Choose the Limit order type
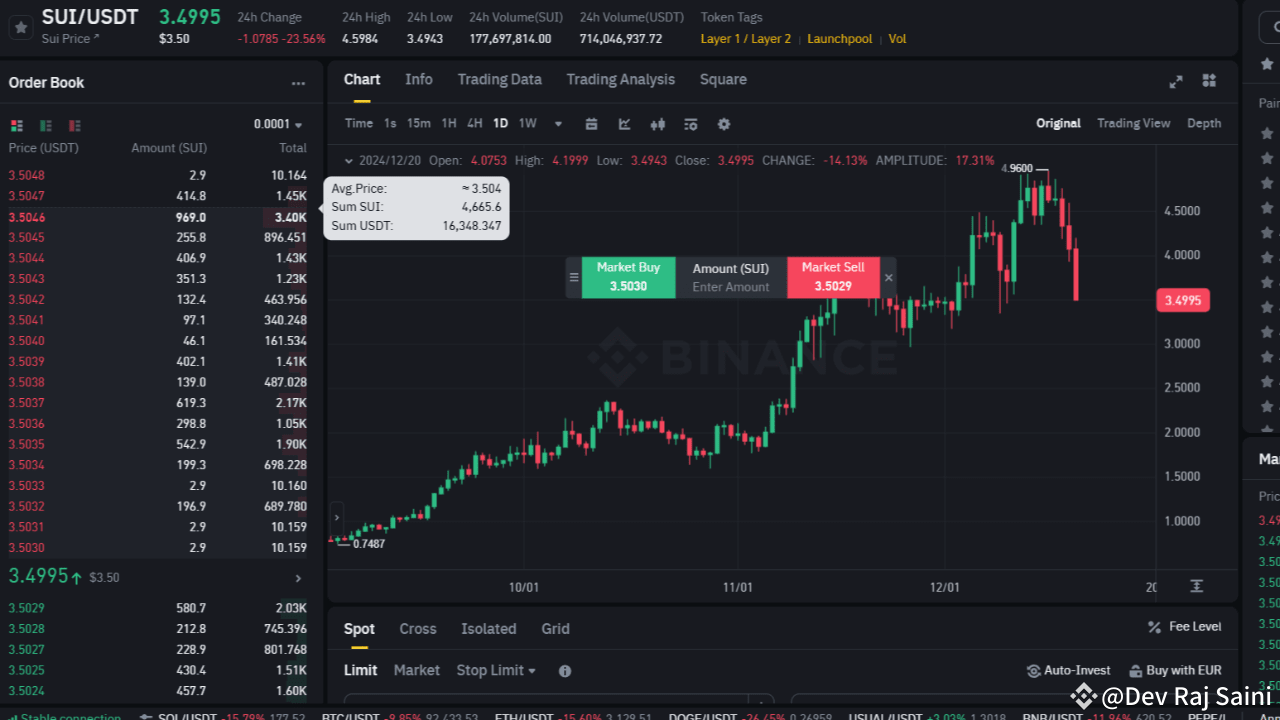The height and width of the screenshot is (720, 1280). pos(361,671)
